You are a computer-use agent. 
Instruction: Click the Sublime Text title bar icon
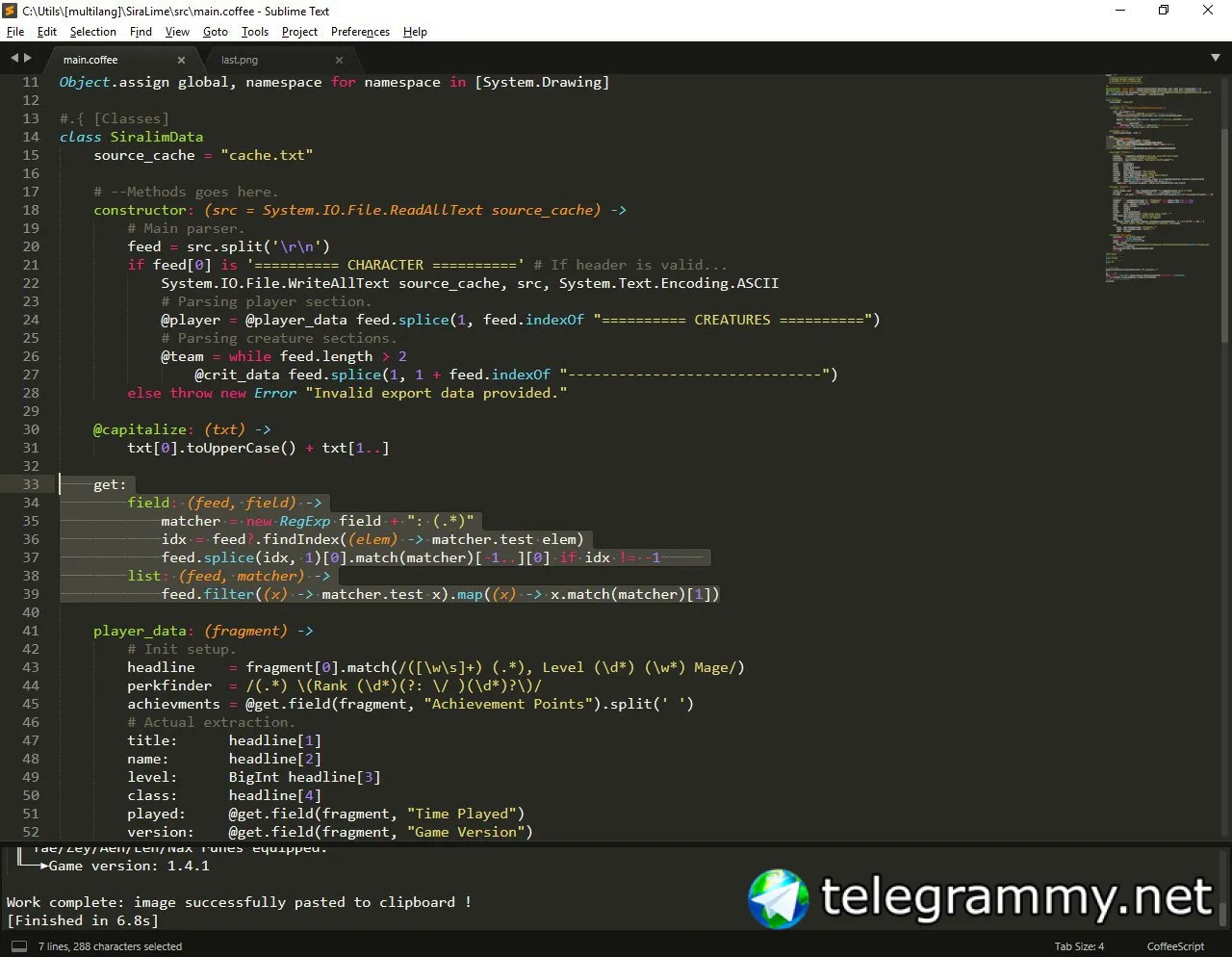click(x=12, y=11)
